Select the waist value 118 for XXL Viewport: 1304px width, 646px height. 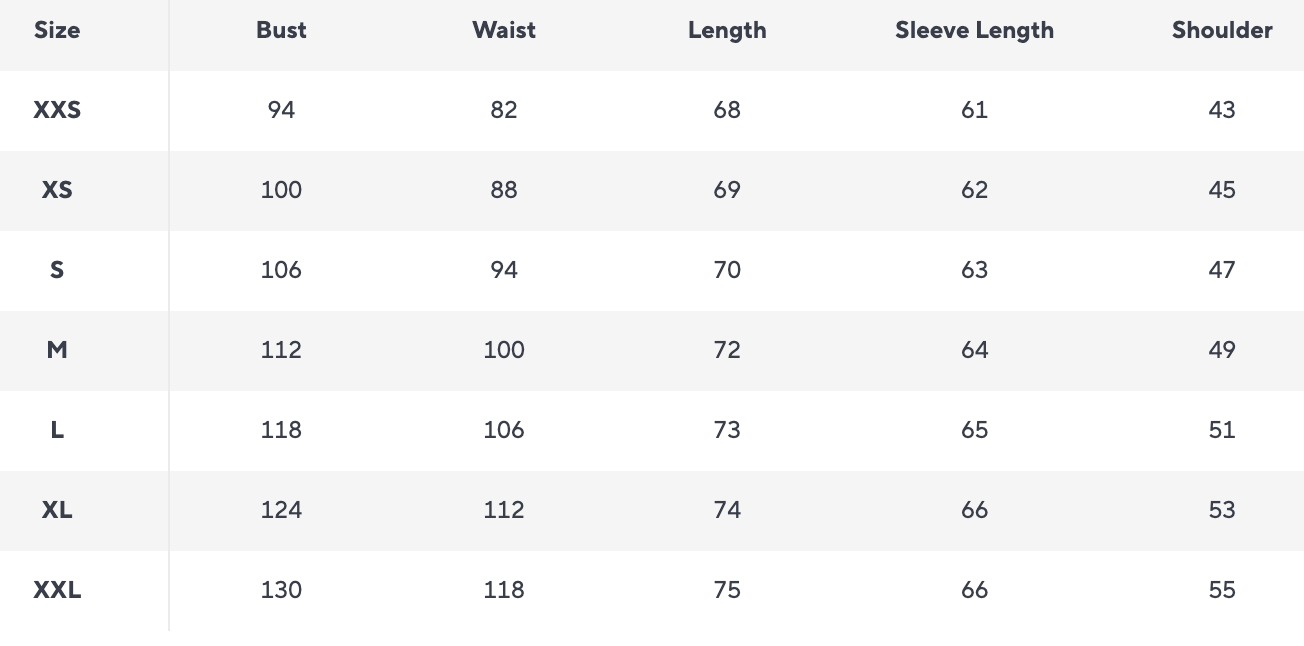coord(504,590)
